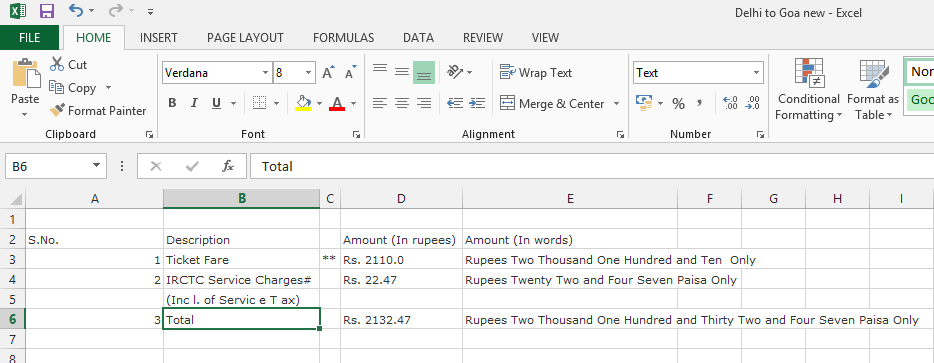Open the Insert Function fx button
Image resolution: width=934 pixels, height=363 pixels.
228,166
